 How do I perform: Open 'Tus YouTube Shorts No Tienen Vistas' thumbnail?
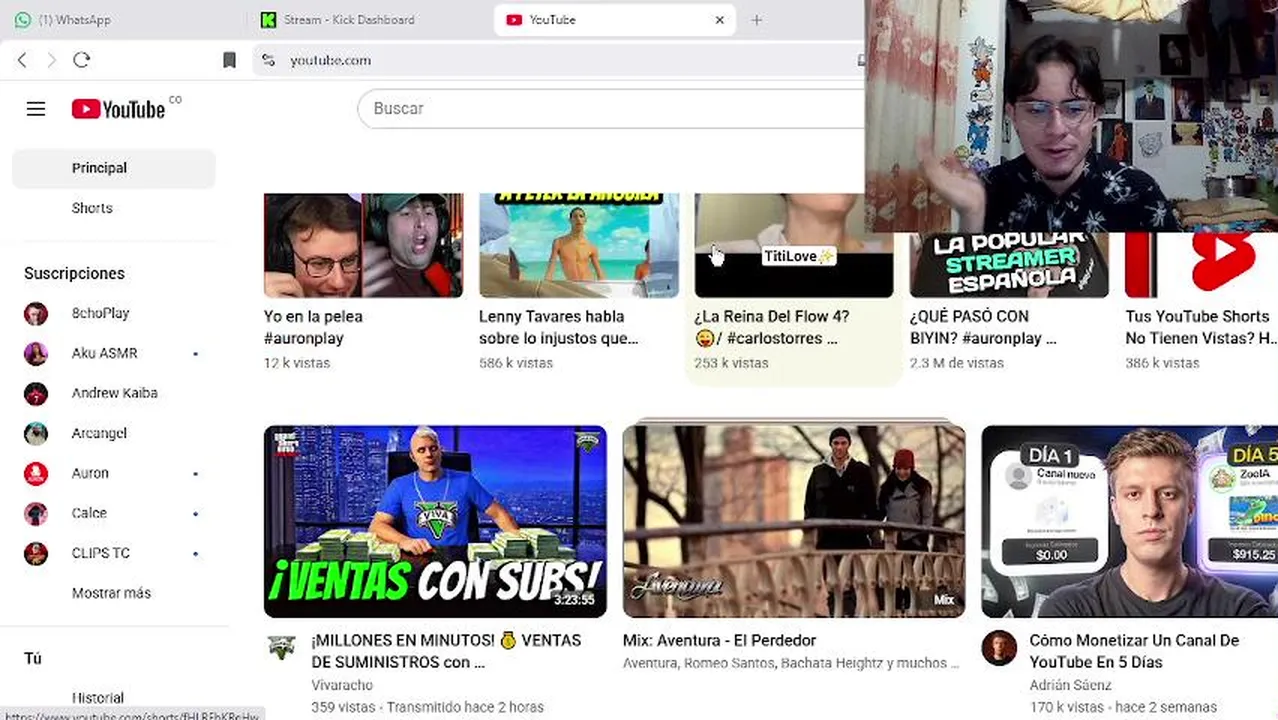coord(1201,264)
